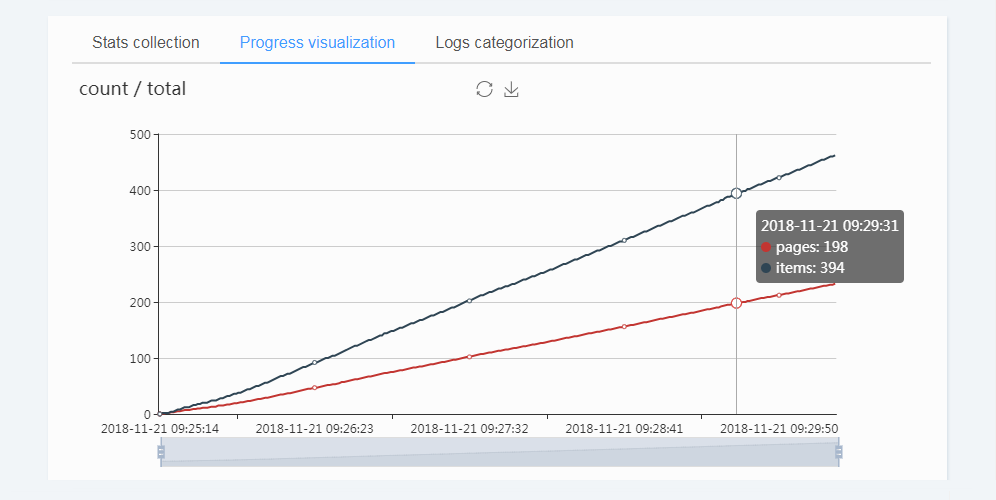This screenshot has height=500, width=996.
Task: Switch to Logs categorization tab
Action: point(504,43)
